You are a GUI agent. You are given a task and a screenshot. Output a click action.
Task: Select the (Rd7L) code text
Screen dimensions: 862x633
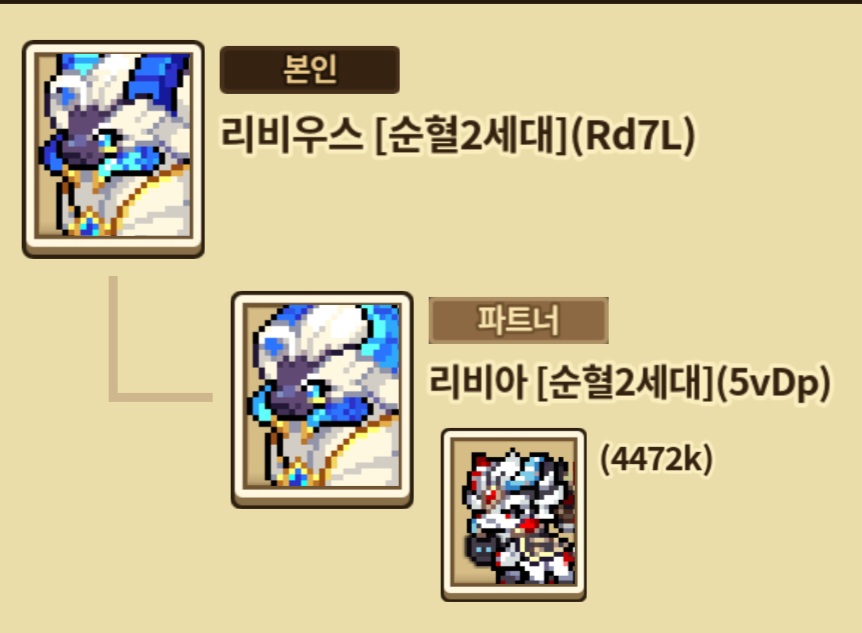pos(633,135)
